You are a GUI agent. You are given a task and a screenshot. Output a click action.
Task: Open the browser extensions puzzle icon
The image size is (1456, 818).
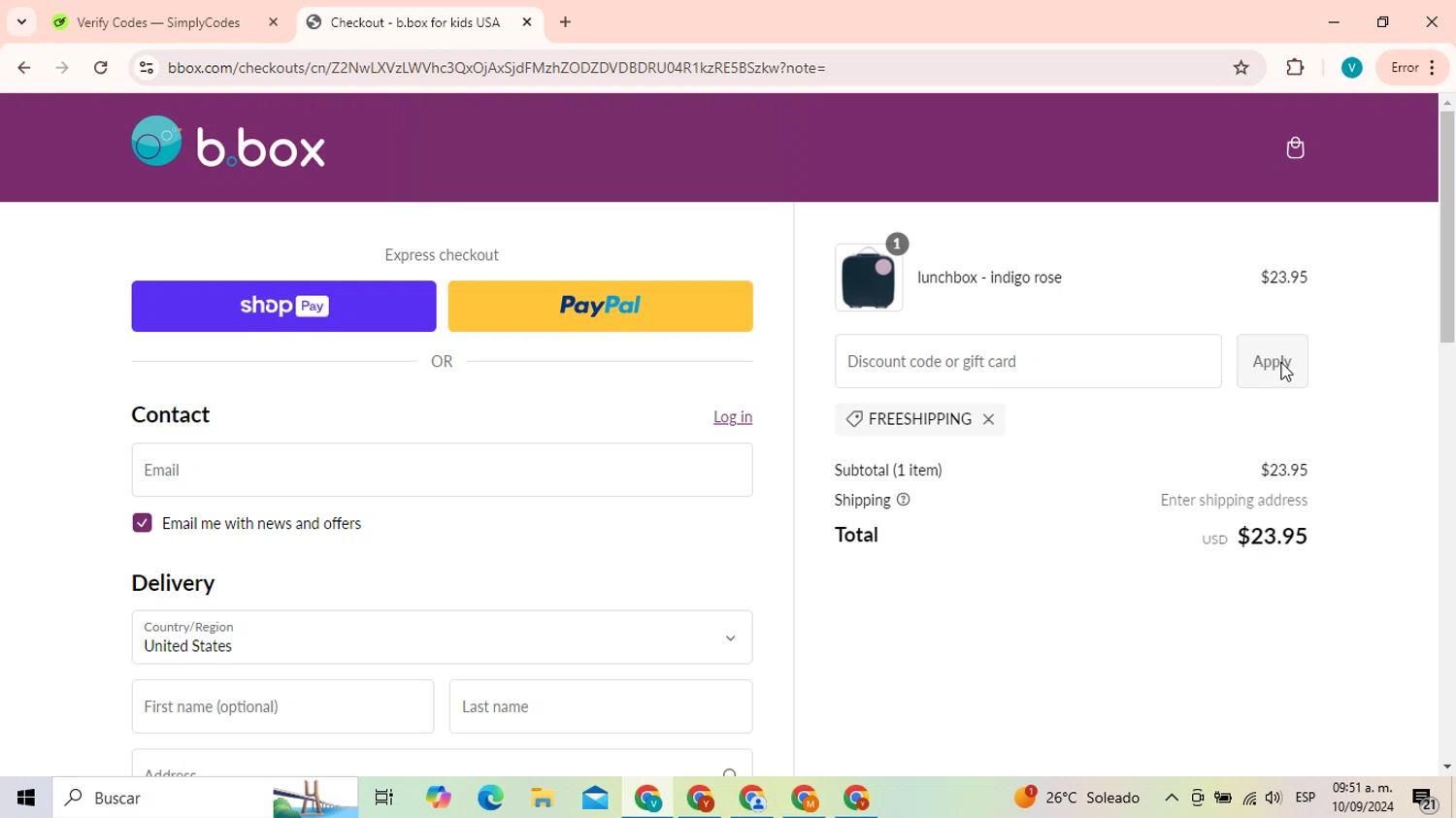tap(1295, 68)
